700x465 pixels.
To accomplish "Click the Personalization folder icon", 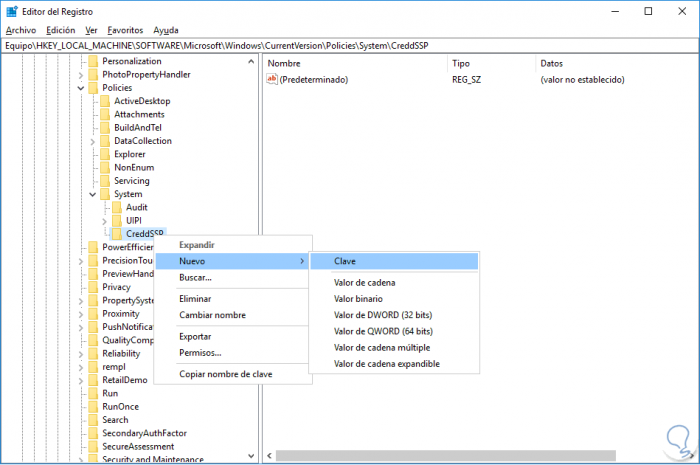I will 93,61.
